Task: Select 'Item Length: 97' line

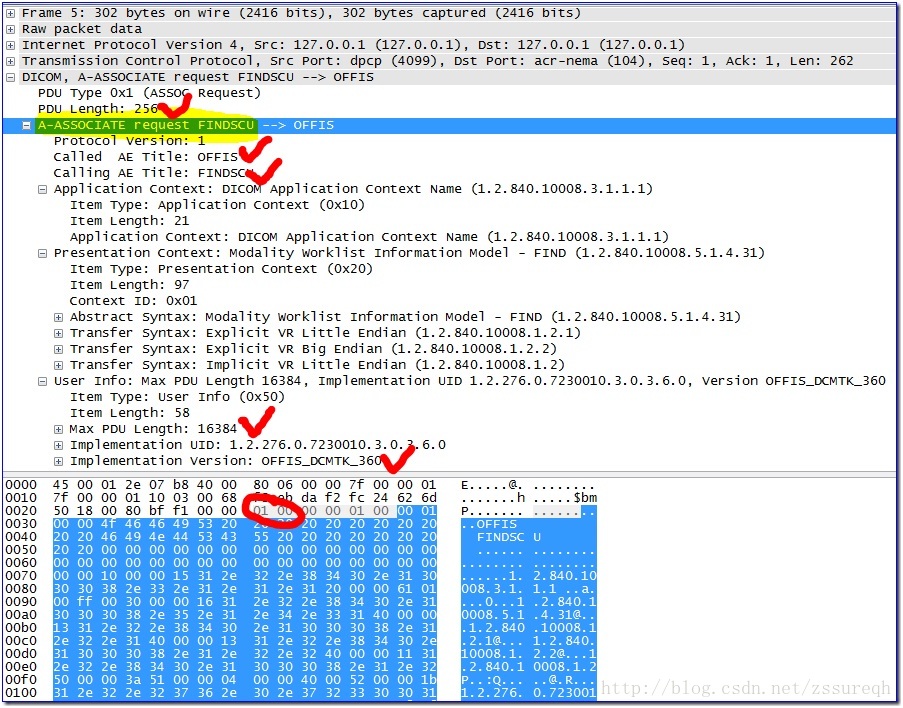Action: [130, 285]
